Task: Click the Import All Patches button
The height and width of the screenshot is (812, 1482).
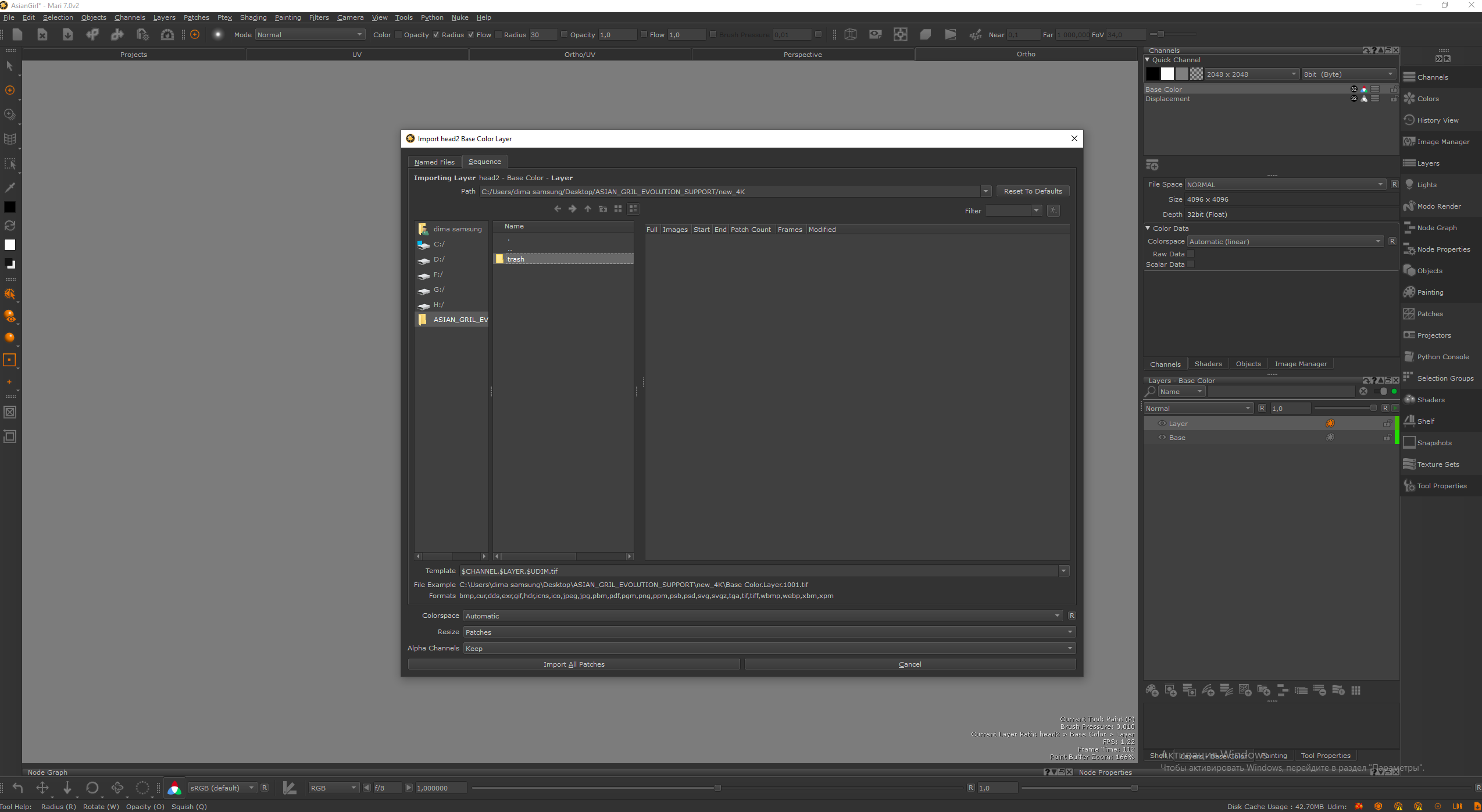Action: [x=573, y=664]
